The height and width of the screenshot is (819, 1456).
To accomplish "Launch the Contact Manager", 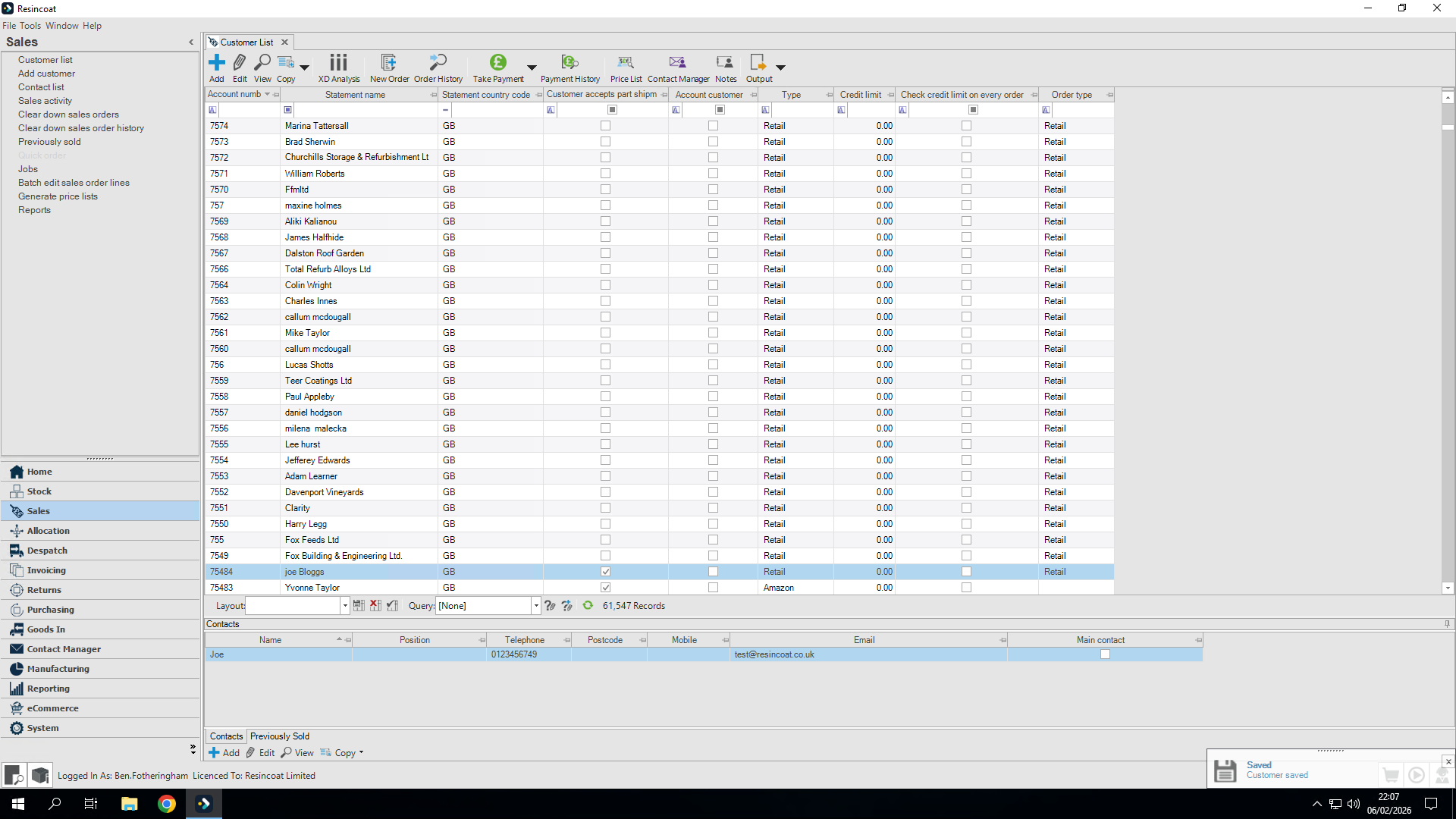I will click(677, 68).
